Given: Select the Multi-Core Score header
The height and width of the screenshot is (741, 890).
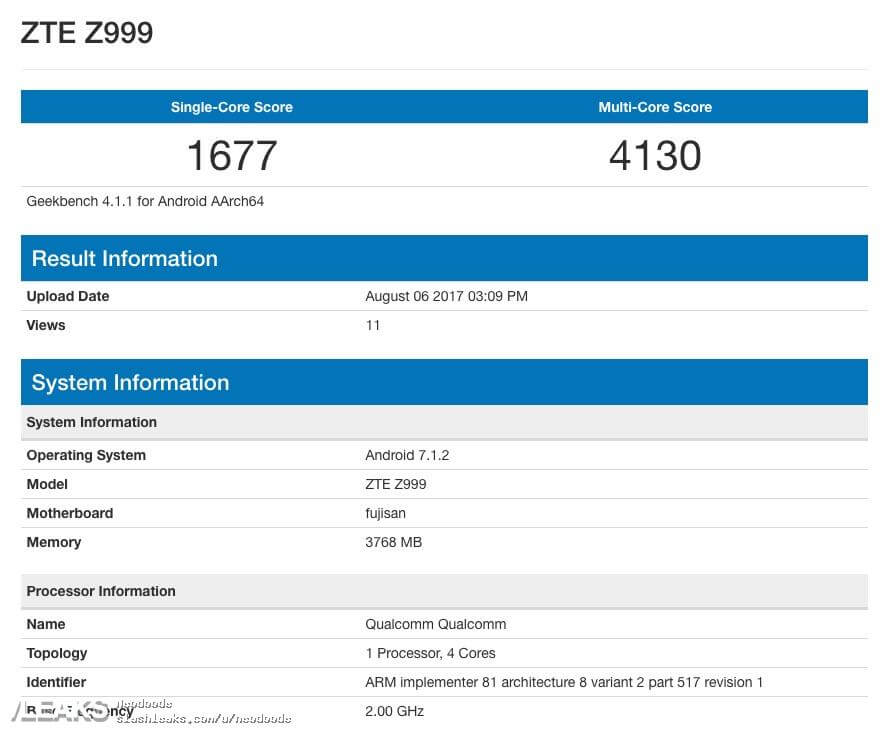Looking at the screenshot, I should click(x=655, y=107).
